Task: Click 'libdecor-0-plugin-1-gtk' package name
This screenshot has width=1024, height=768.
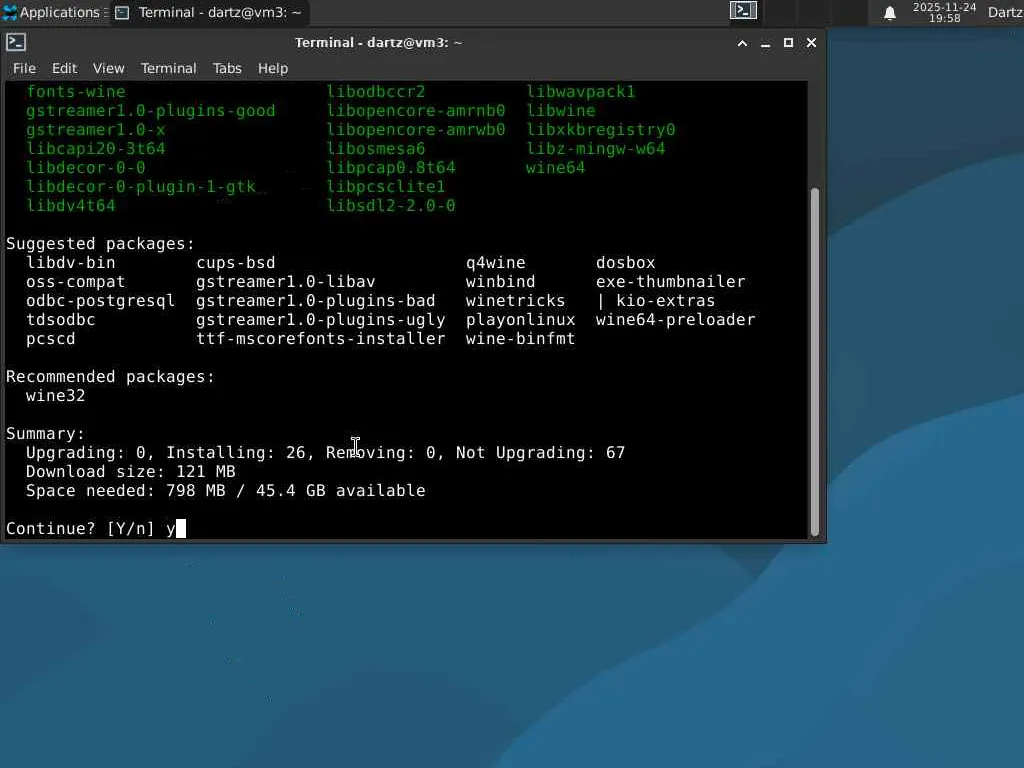Action: coord(141,187)
